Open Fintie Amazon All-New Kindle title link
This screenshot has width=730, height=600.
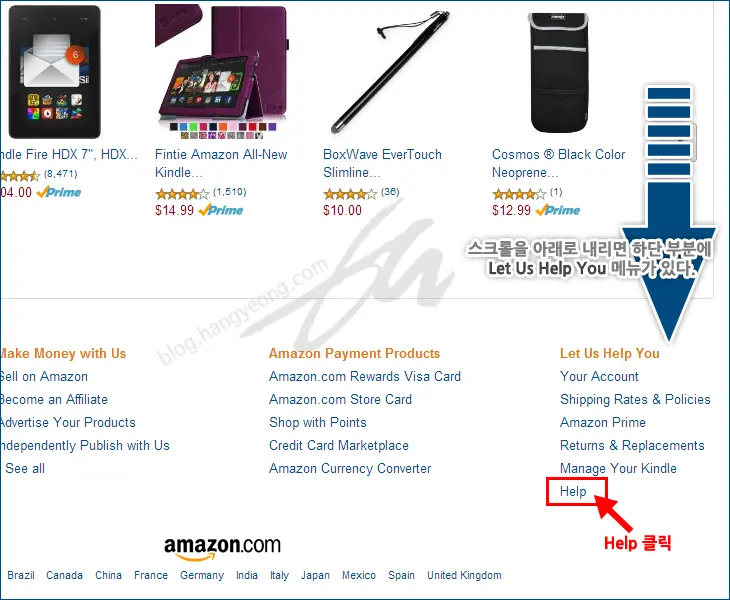221,163
